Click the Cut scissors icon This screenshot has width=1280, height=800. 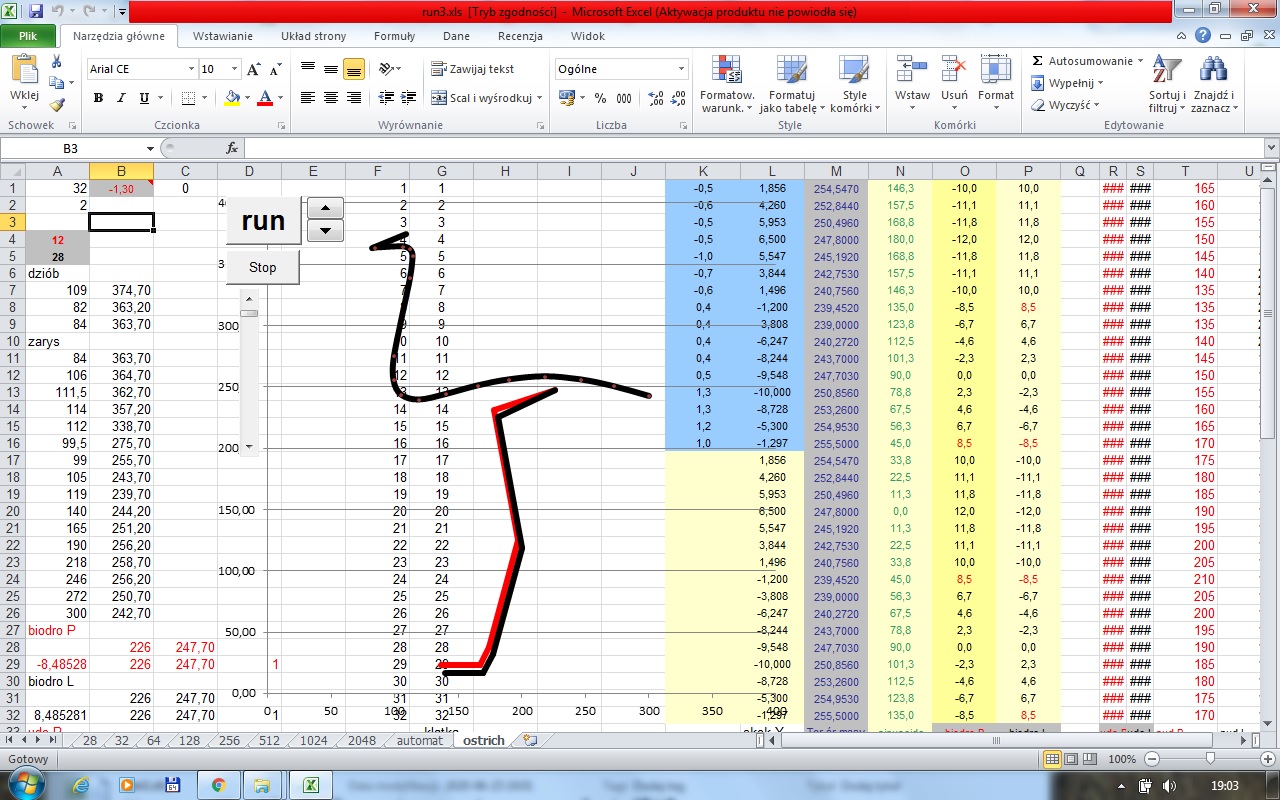click(56, 62)
